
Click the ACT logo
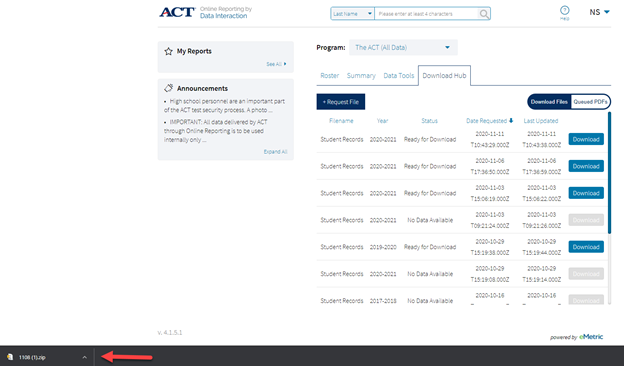pyautogui.click(x=177, y=12)
